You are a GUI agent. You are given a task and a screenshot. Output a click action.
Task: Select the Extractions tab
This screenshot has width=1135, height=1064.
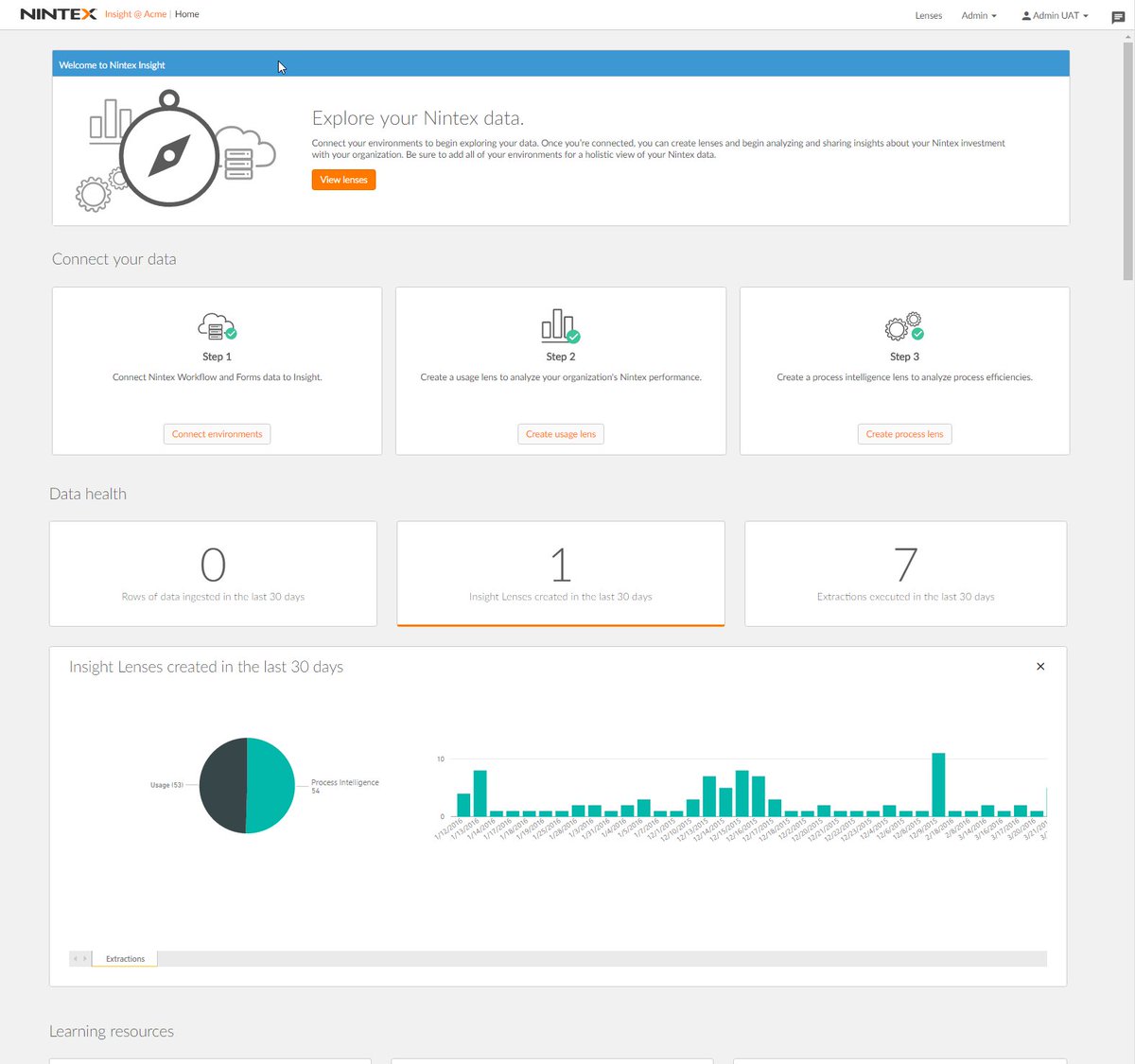coord(125,959)
